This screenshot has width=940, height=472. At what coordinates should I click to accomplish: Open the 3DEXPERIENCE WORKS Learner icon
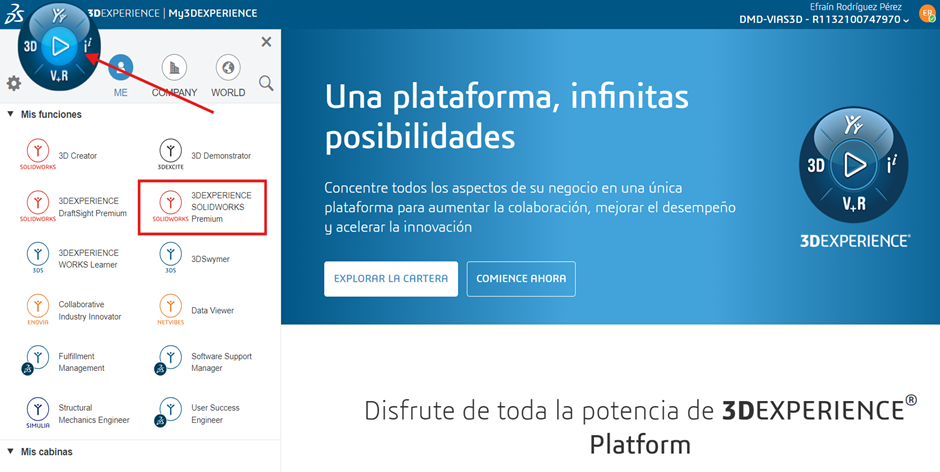click(38, 257)
